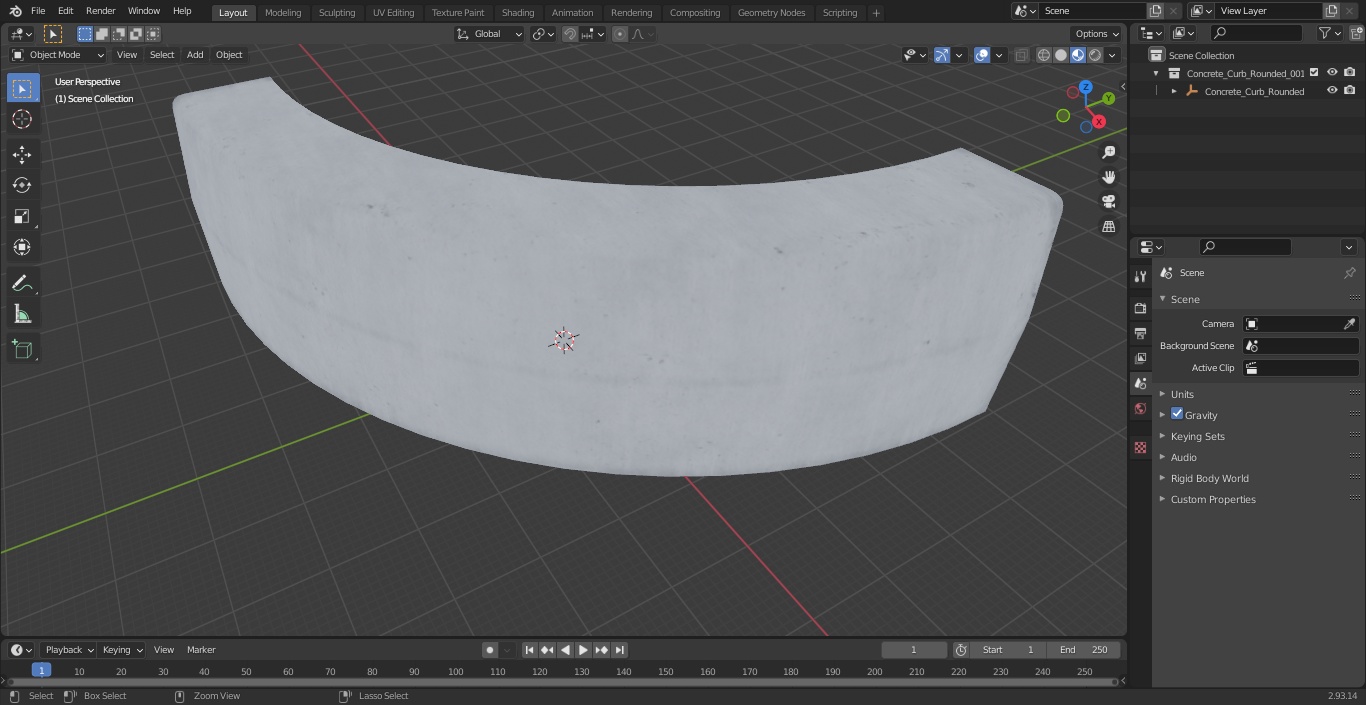Switch to wireframe viewport shading
The image size is (1366, 705).
coord(1044,55)
